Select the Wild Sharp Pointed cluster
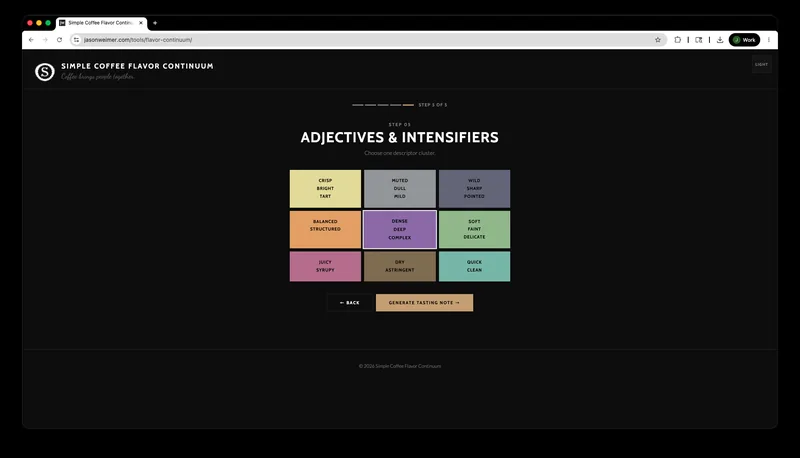 click(x=474, y=189)
